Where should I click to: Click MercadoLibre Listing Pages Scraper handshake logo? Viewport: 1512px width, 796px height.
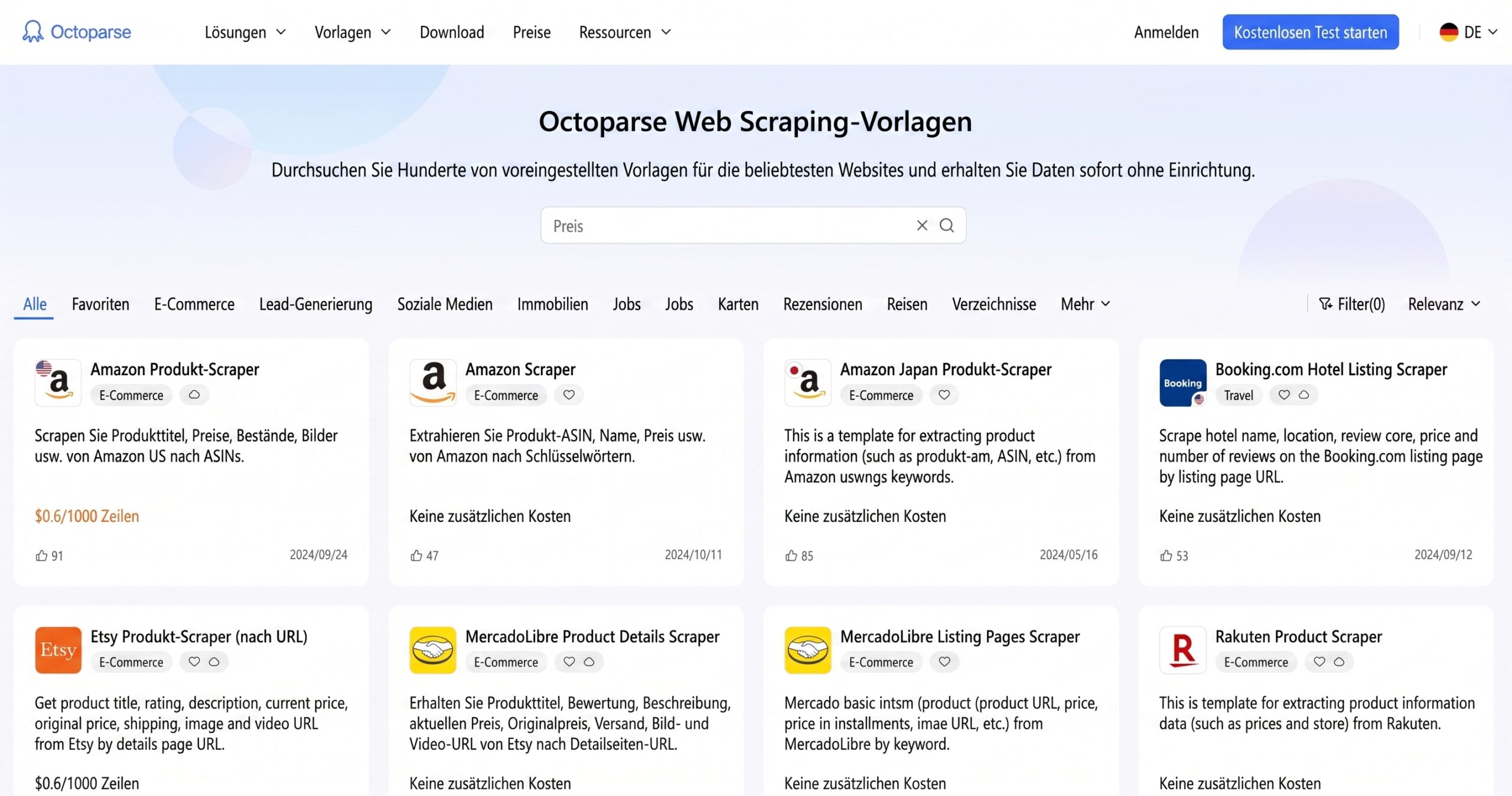tap(807, 649)
